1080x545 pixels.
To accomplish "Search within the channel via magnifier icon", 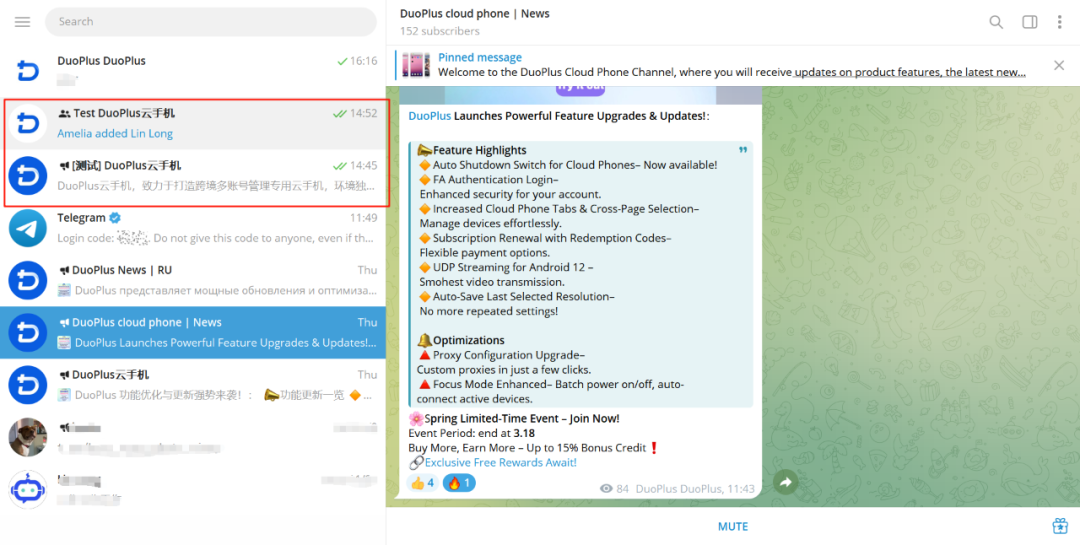I will [x=996, y=22].
